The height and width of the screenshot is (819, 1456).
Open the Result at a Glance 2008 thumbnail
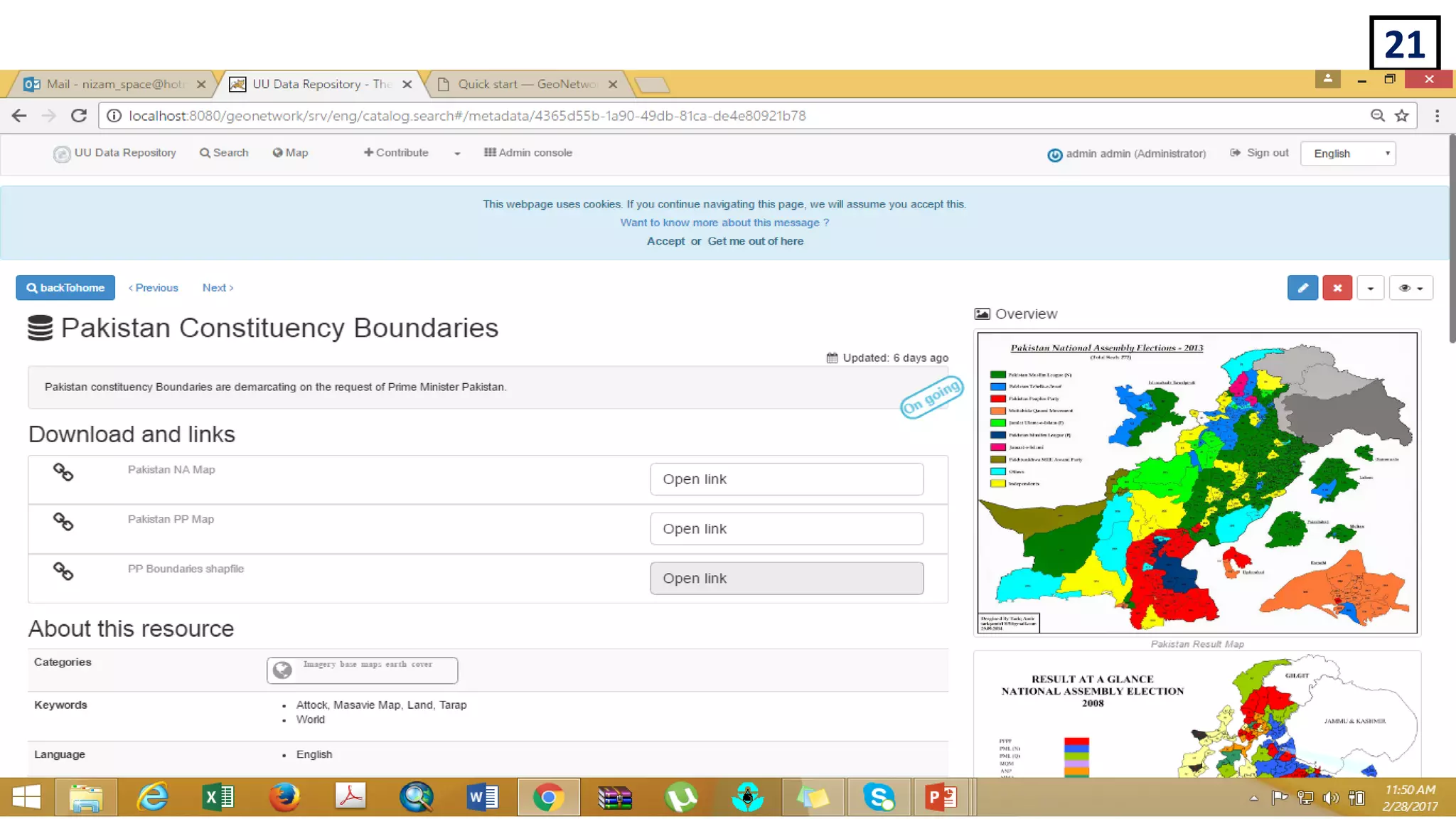click(x=1197, y=714)
